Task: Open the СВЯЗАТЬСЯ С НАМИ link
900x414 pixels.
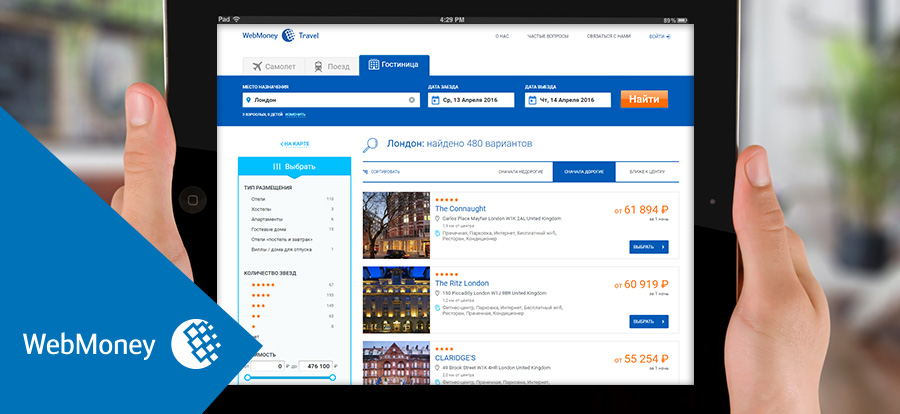Action: [608, 36]
